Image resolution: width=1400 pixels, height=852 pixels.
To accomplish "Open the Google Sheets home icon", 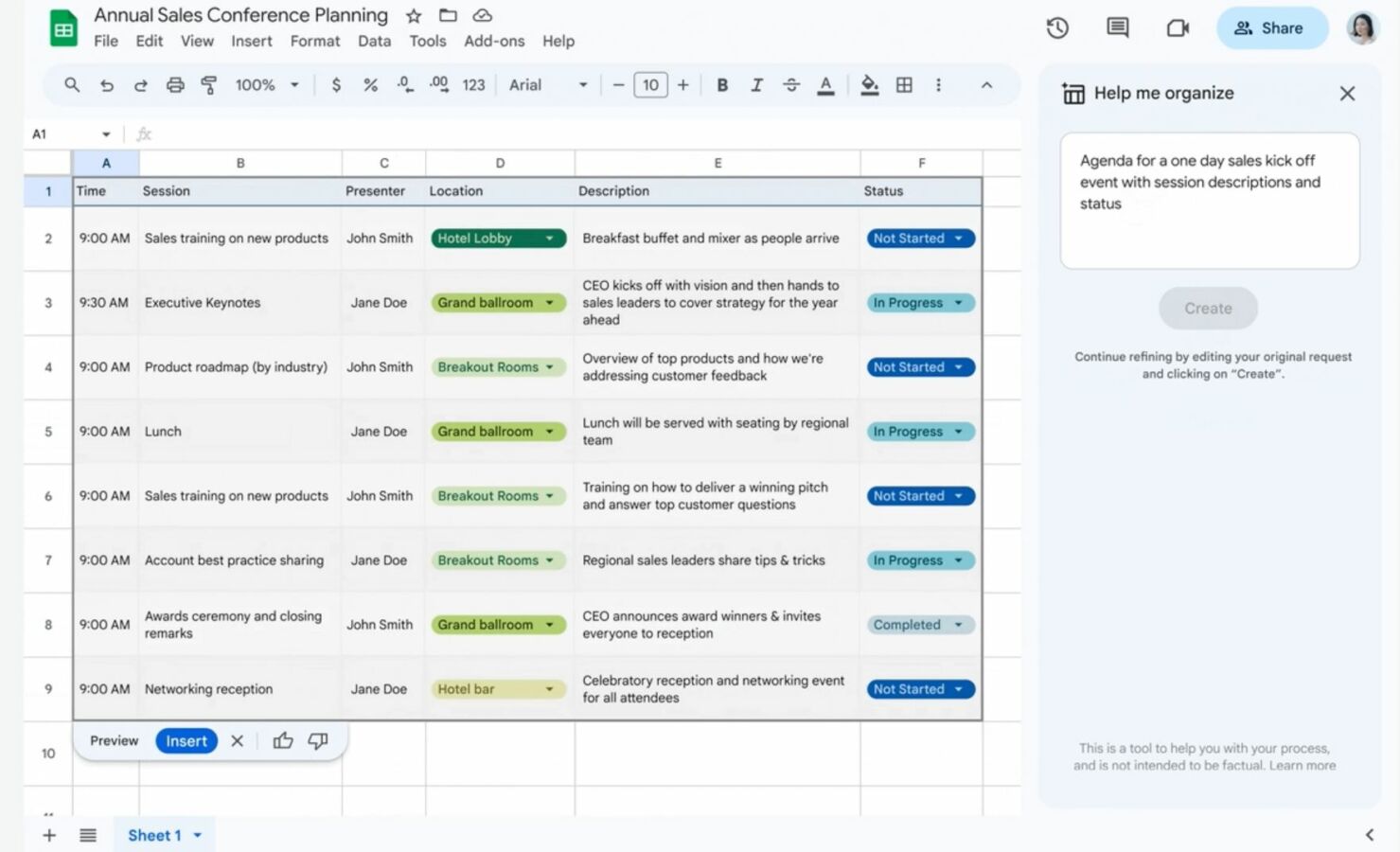I will click(x=63, y=27).
